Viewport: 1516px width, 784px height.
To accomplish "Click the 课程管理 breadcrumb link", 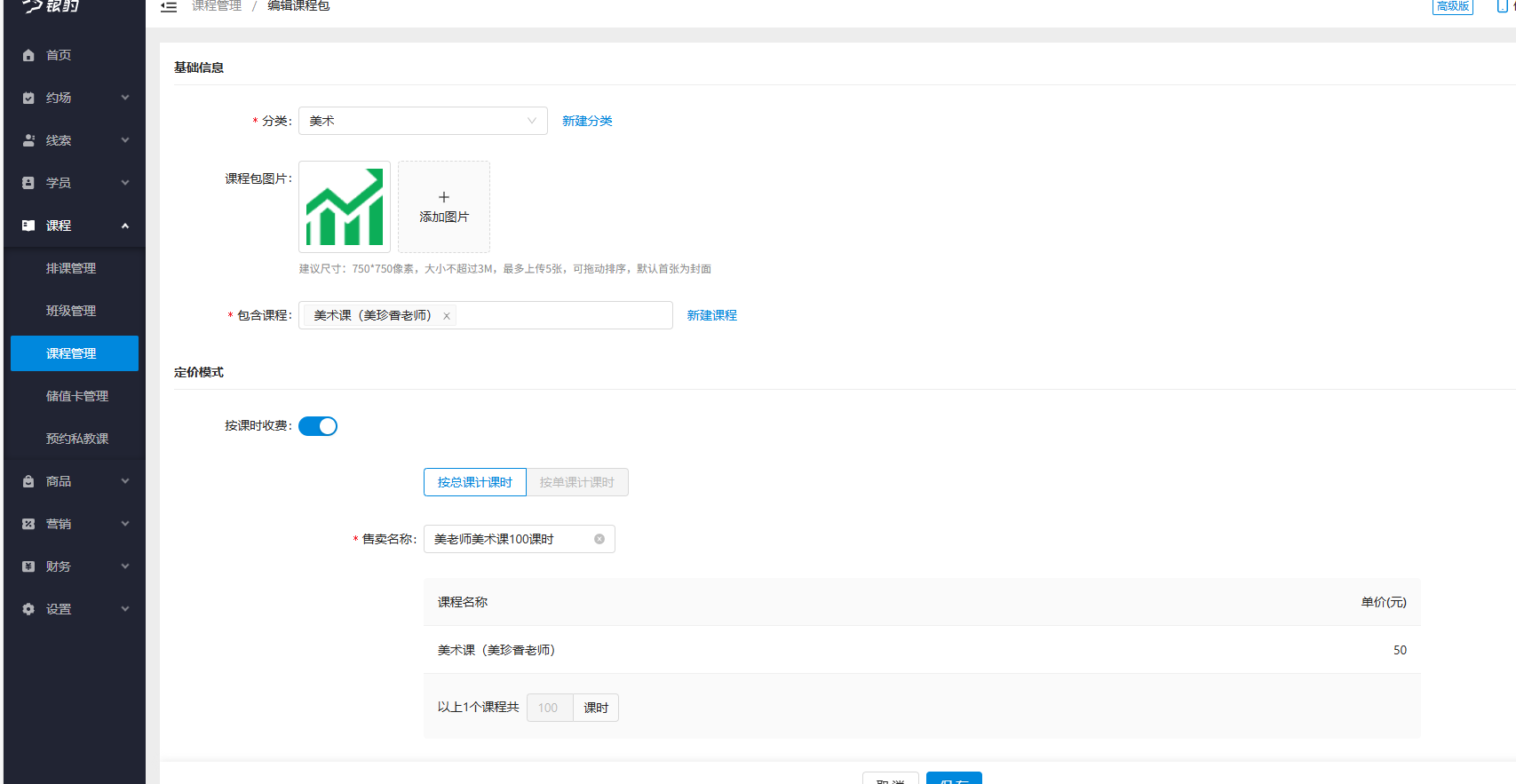I will 217,6.
